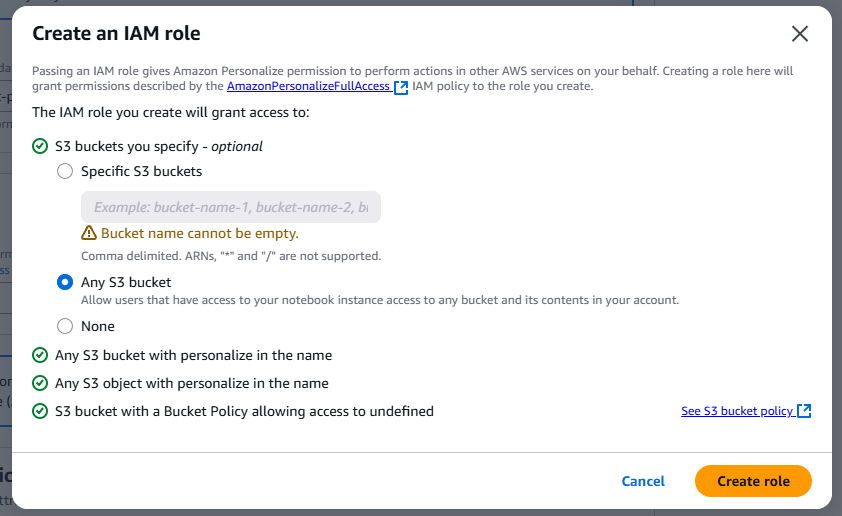Click the external link icon beside AmazonPersonalizeFullAccess
Image resolution: width=842 pixels, height=516 pixels.
401,87
